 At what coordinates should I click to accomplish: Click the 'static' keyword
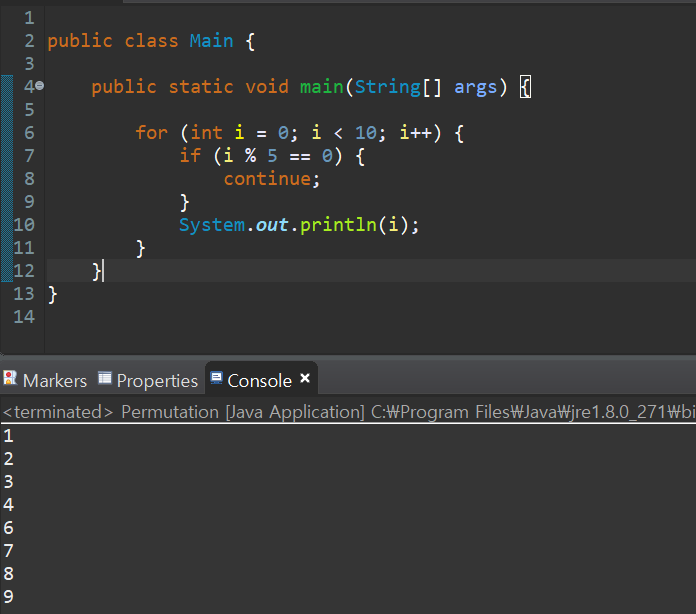[201, 87]
